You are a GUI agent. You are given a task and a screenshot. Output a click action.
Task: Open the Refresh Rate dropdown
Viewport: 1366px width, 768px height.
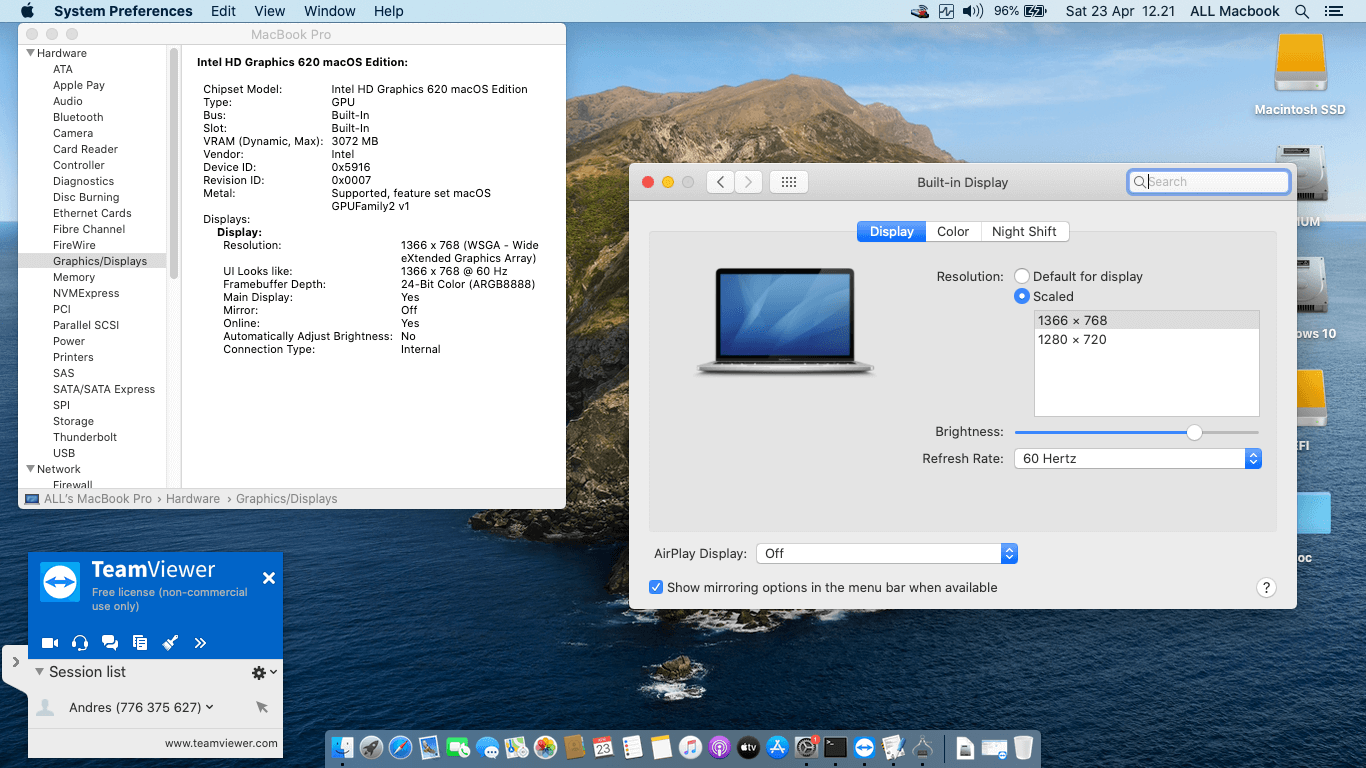pos(1138,458)
